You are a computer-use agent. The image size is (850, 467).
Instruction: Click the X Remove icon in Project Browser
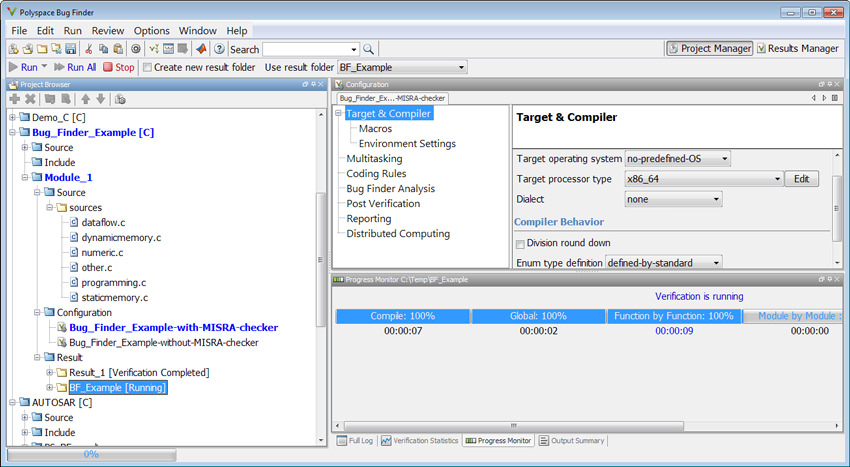(30, 99)
